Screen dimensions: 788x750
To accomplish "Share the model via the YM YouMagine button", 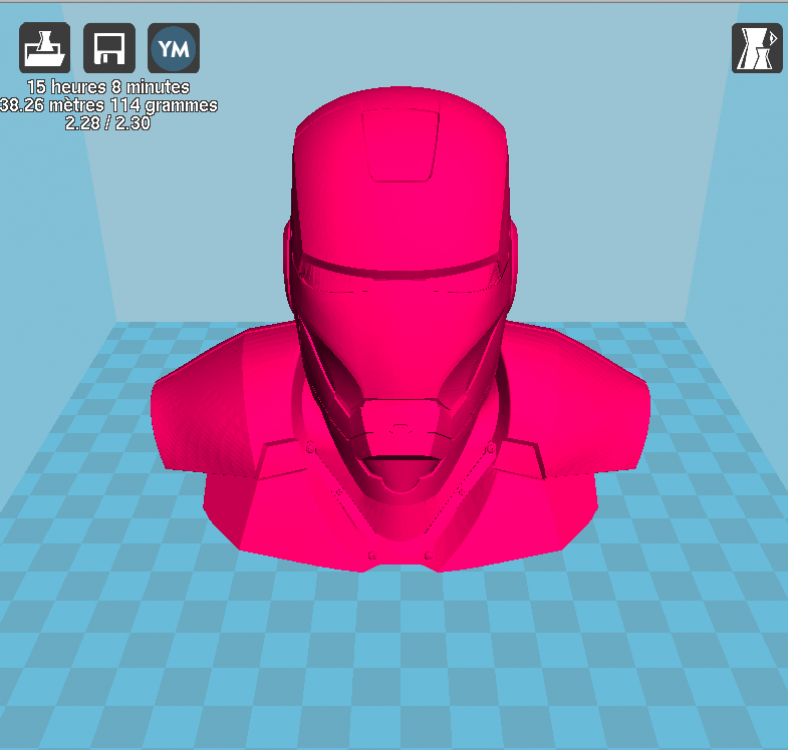I will click(x=173, y=48).
